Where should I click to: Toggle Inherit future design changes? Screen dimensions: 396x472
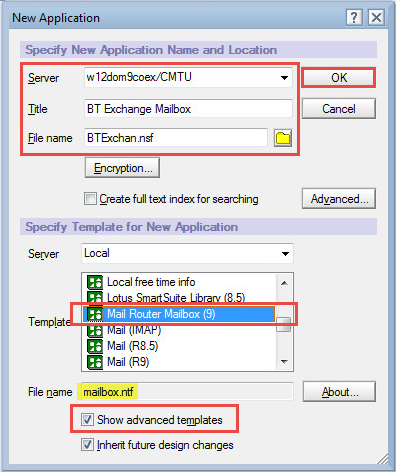point(87,445)
